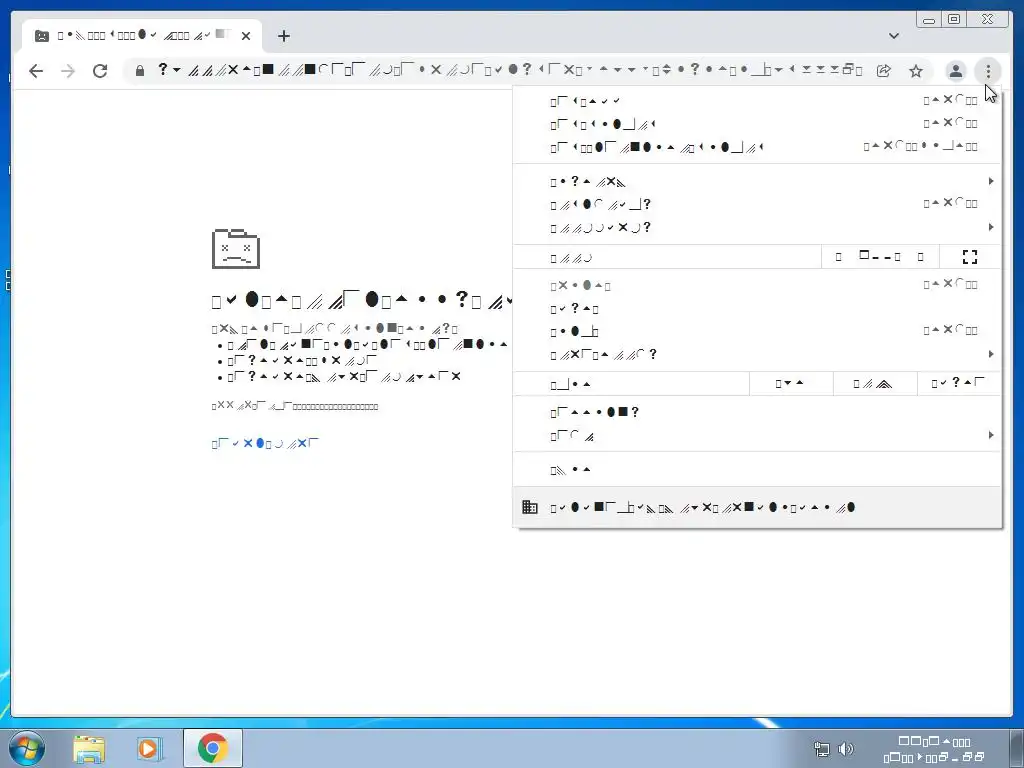1024x768 pixels.
Task: Expand the Bookmarks submenu arrow
Action: pos(991,227)
